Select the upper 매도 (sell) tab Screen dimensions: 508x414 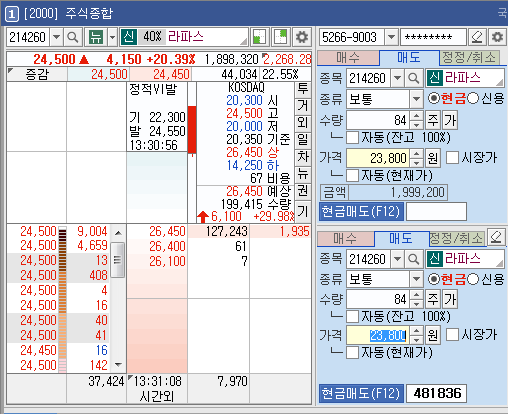[x=409, y=58]
